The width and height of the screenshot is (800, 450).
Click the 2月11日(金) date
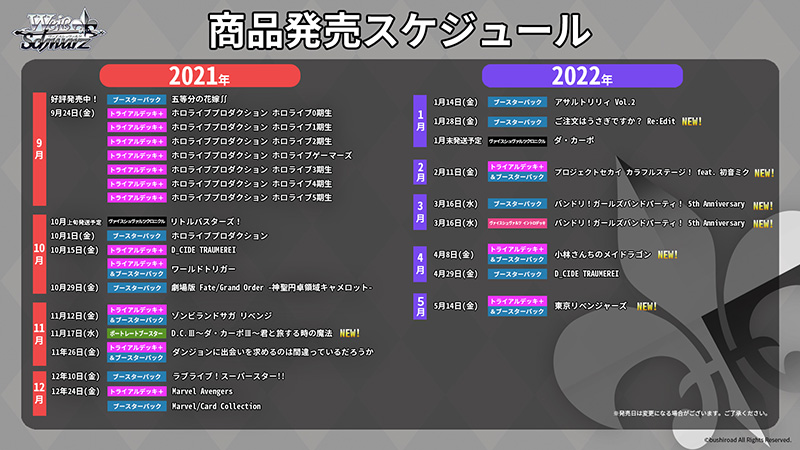(456, 172)
